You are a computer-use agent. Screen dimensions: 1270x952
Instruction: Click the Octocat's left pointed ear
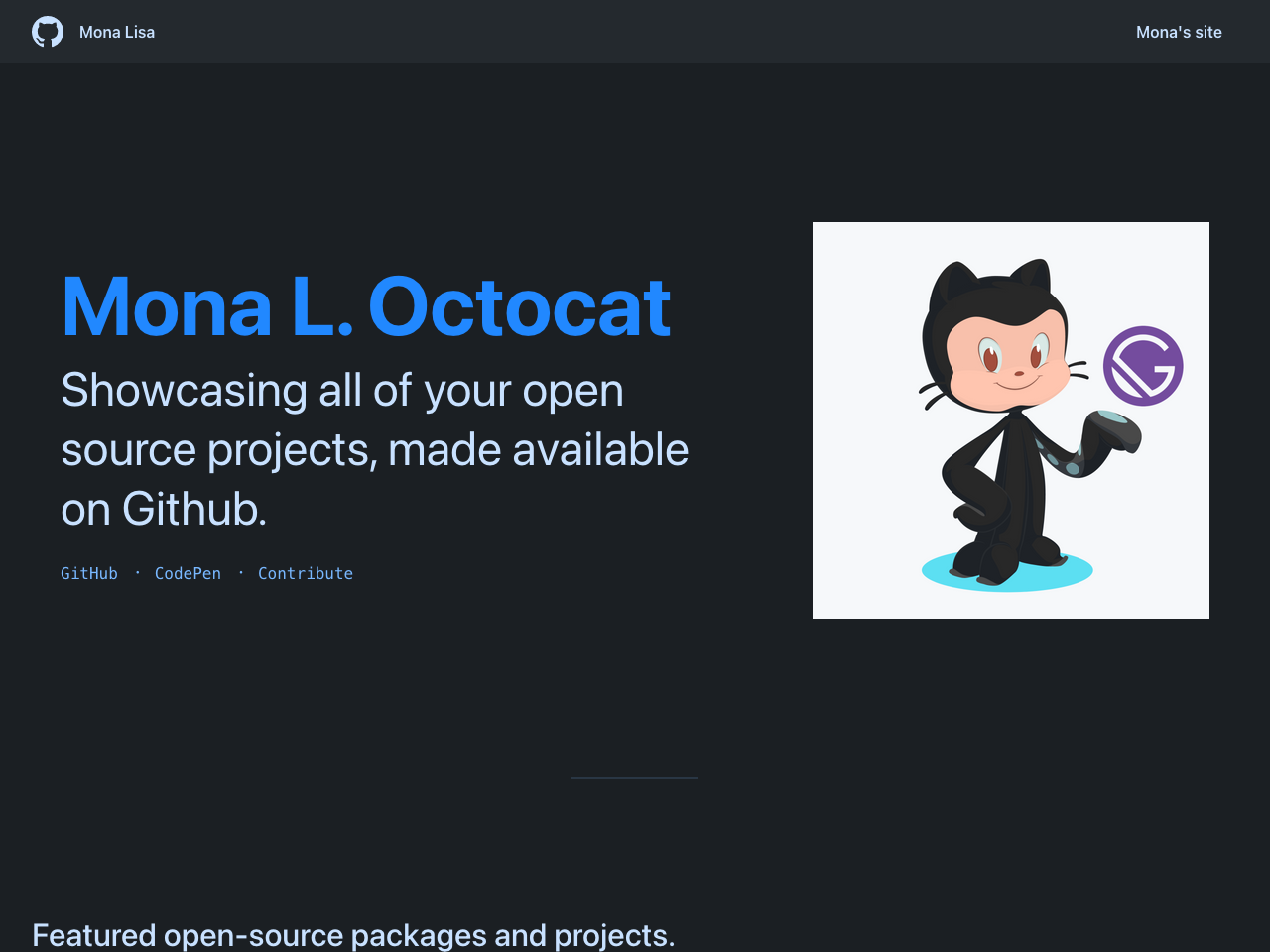tap(954, 280)
